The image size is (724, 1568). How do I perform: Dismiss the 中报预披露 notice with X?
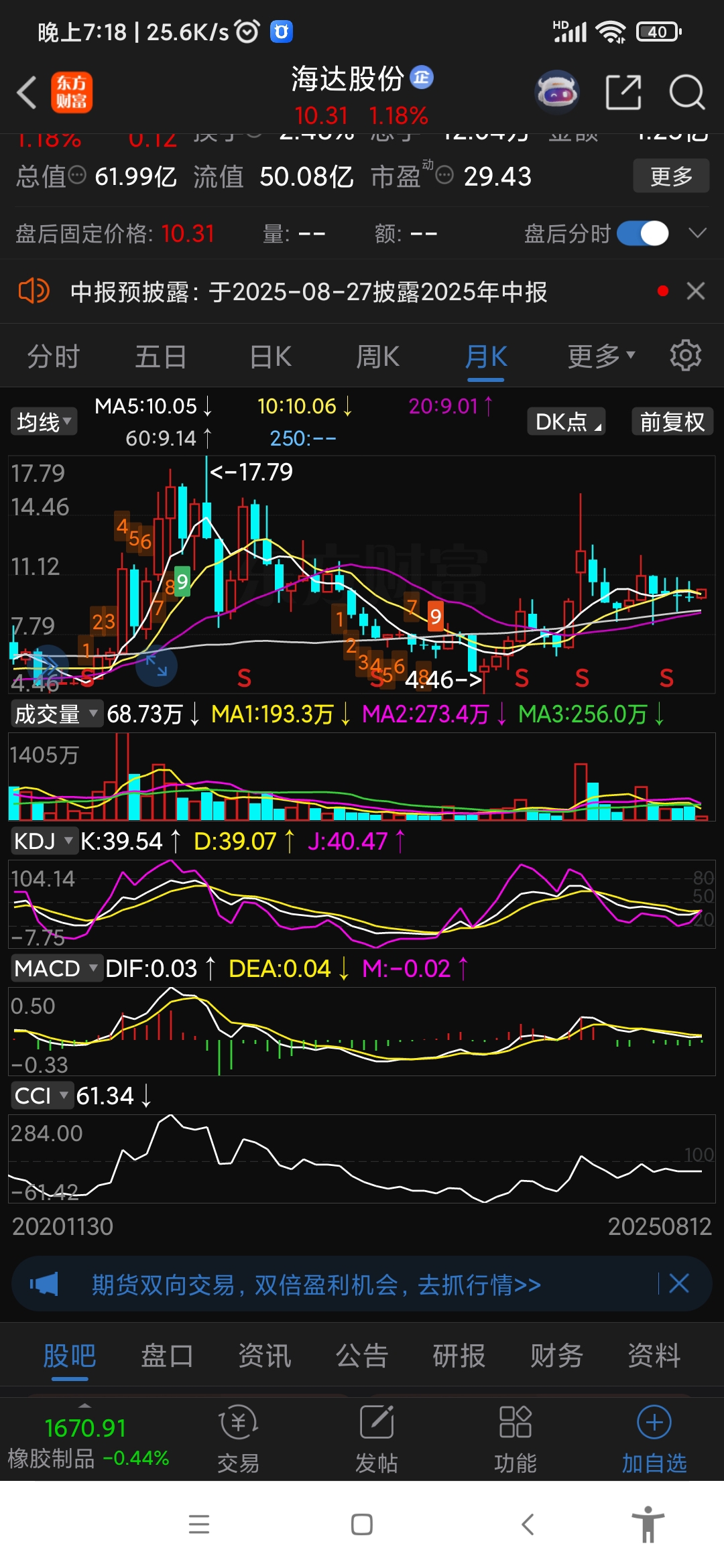point(696,291)
